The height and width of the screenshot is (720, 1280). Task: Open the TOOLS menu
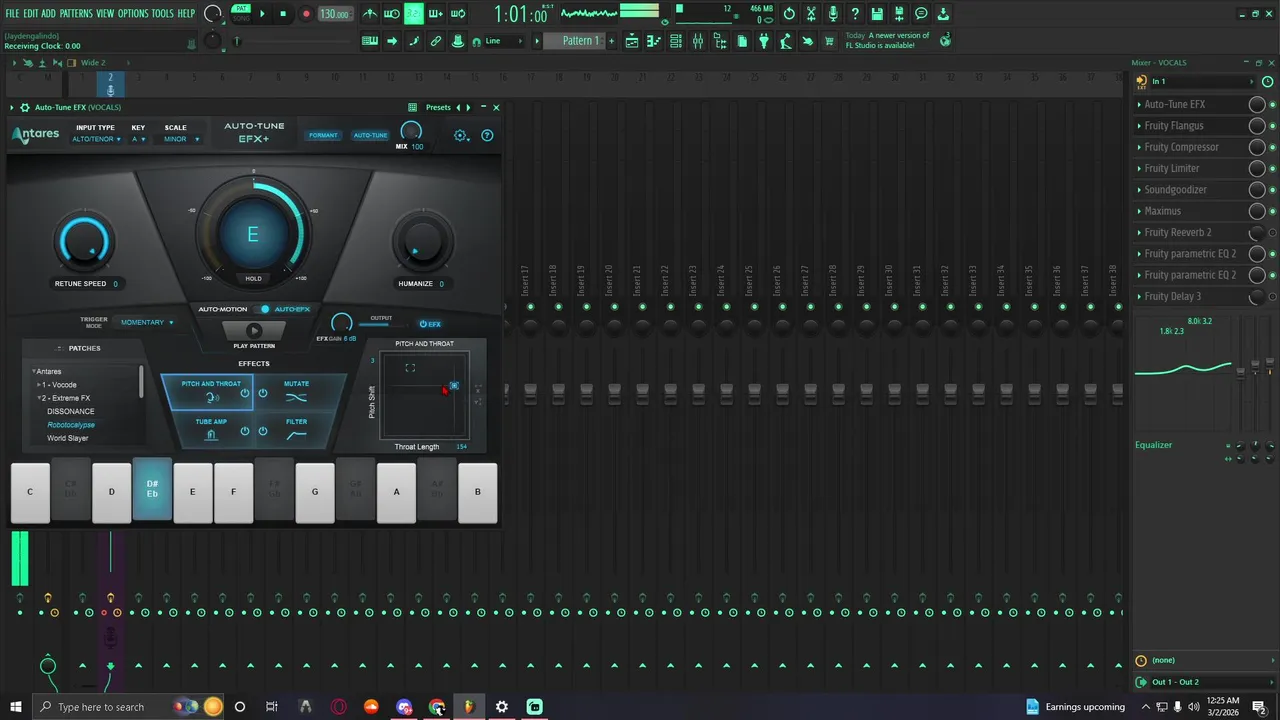point(163,14)
